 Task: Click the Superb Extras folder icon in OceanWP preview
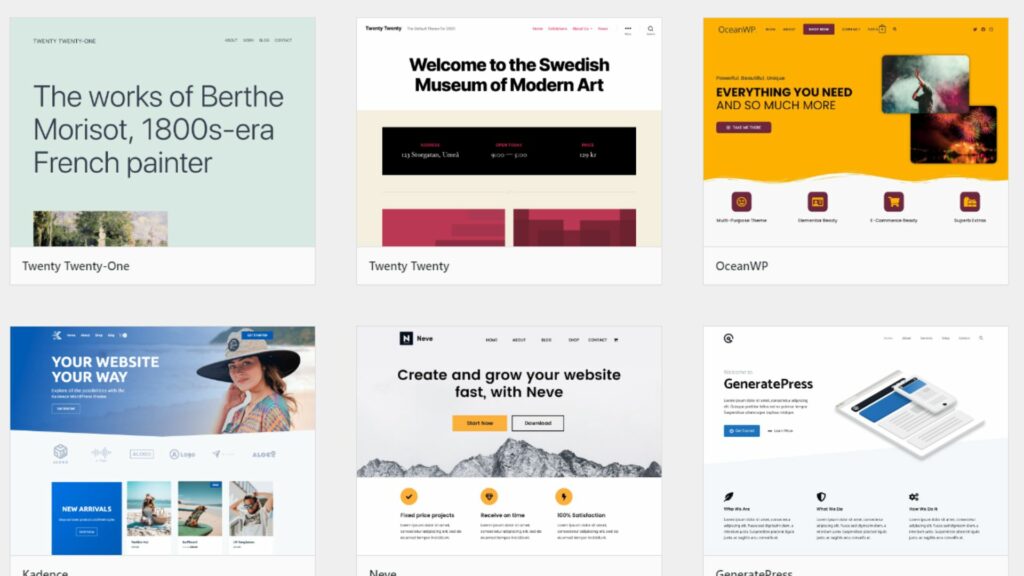(970, 202)
